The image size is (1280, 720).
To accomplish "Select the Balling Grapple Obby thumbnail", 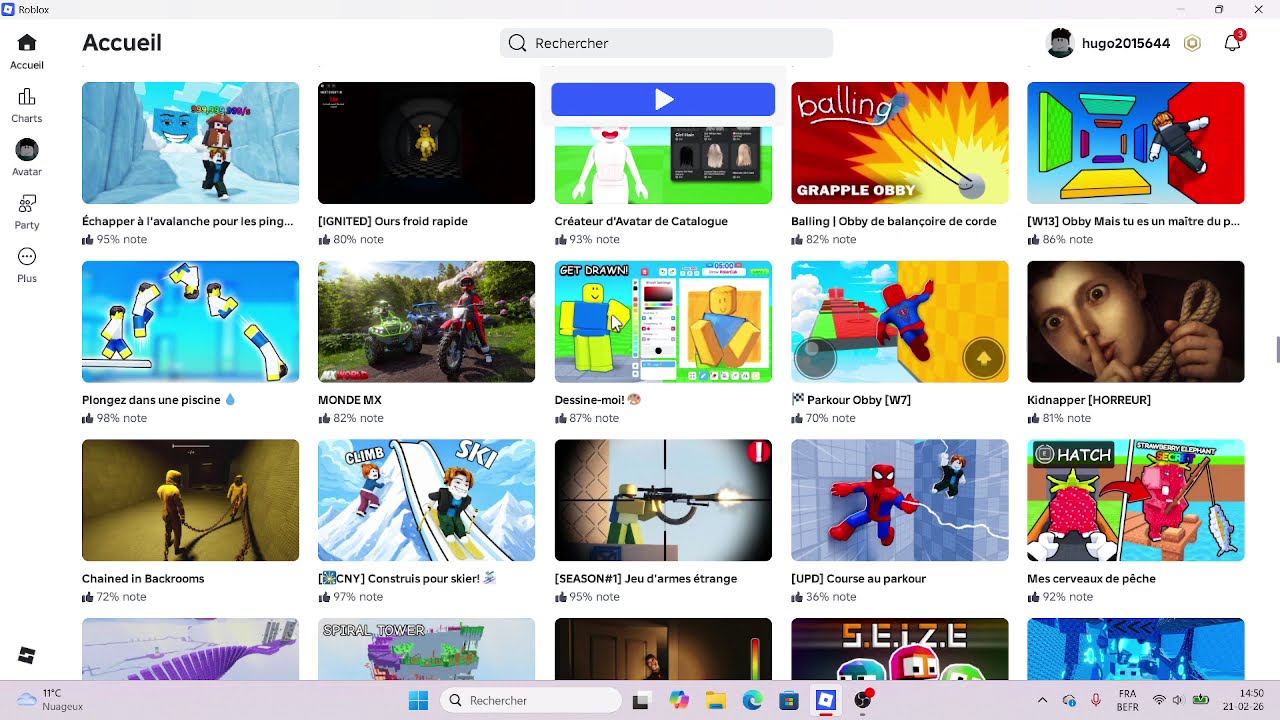I will point(900,143).
